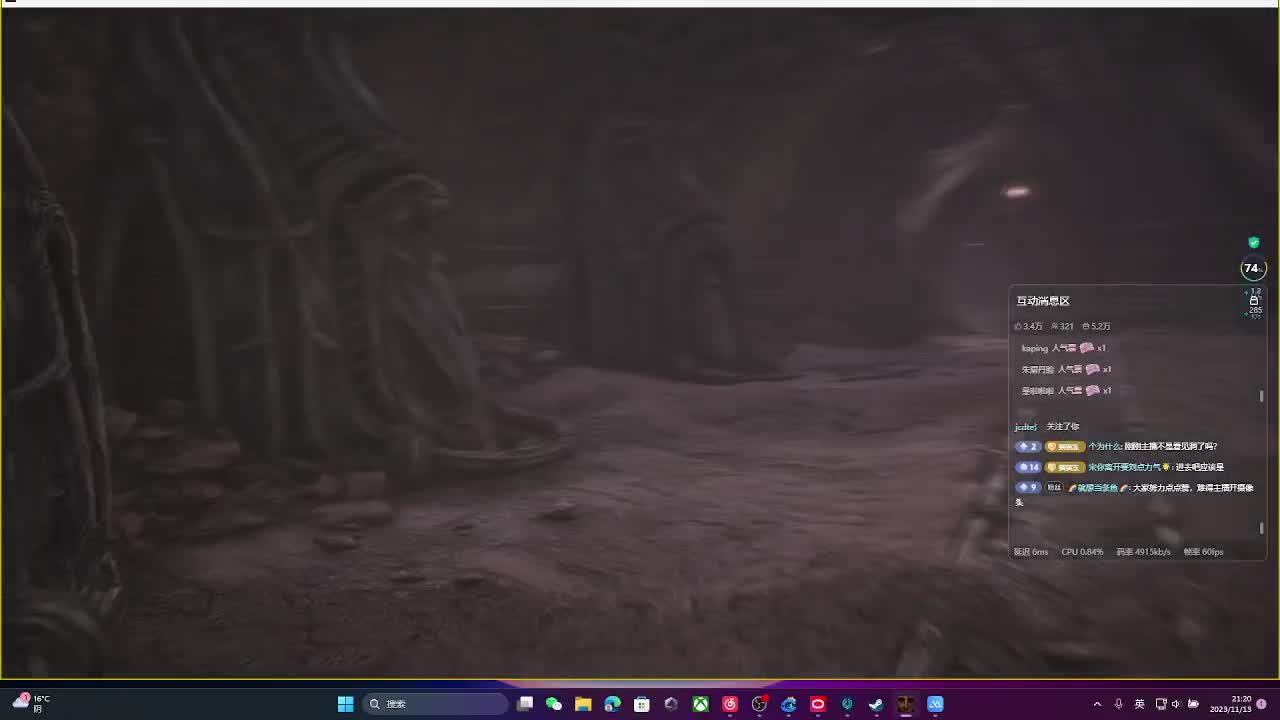Launch Microsoft Edge from the taskbar
1280x720 pixels.
click(612, 704)
